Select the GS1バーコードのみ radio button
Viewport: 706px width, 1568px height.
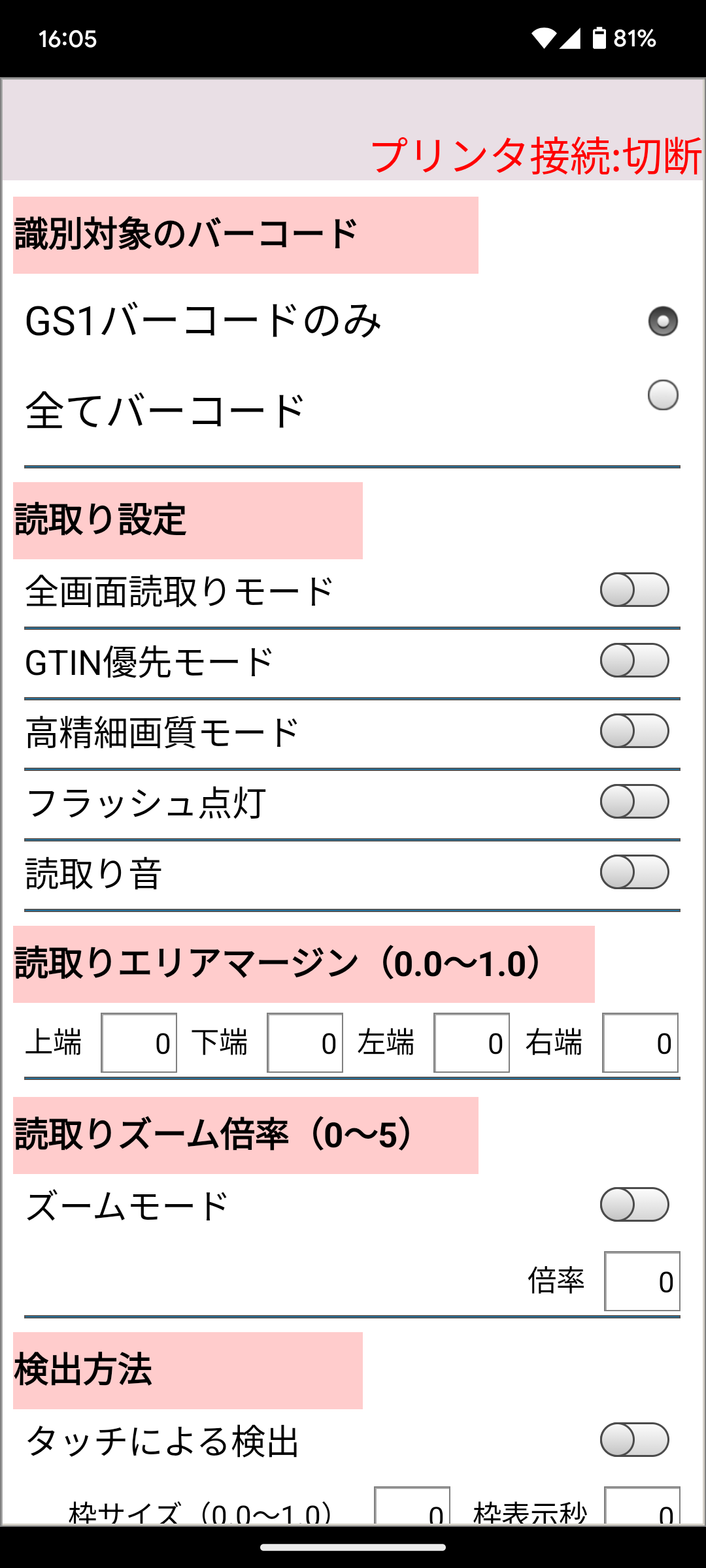(x=662, y=321)
